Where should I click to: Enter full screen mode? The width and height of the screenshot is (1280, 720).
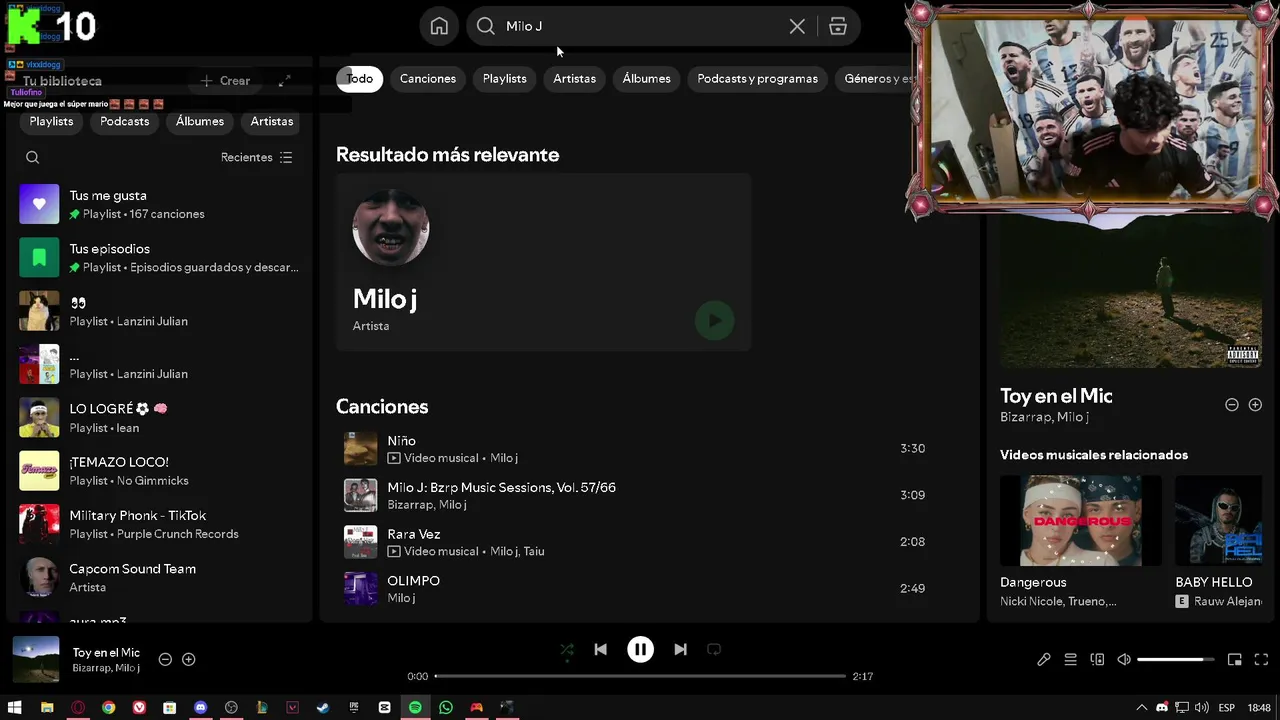1261,660
